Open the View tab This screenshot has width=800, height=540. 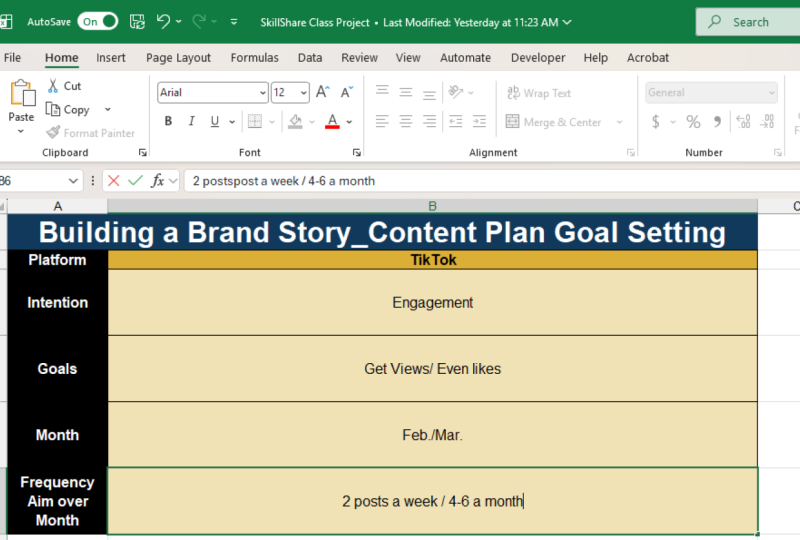pyautogui.click(x=408, y=58)
